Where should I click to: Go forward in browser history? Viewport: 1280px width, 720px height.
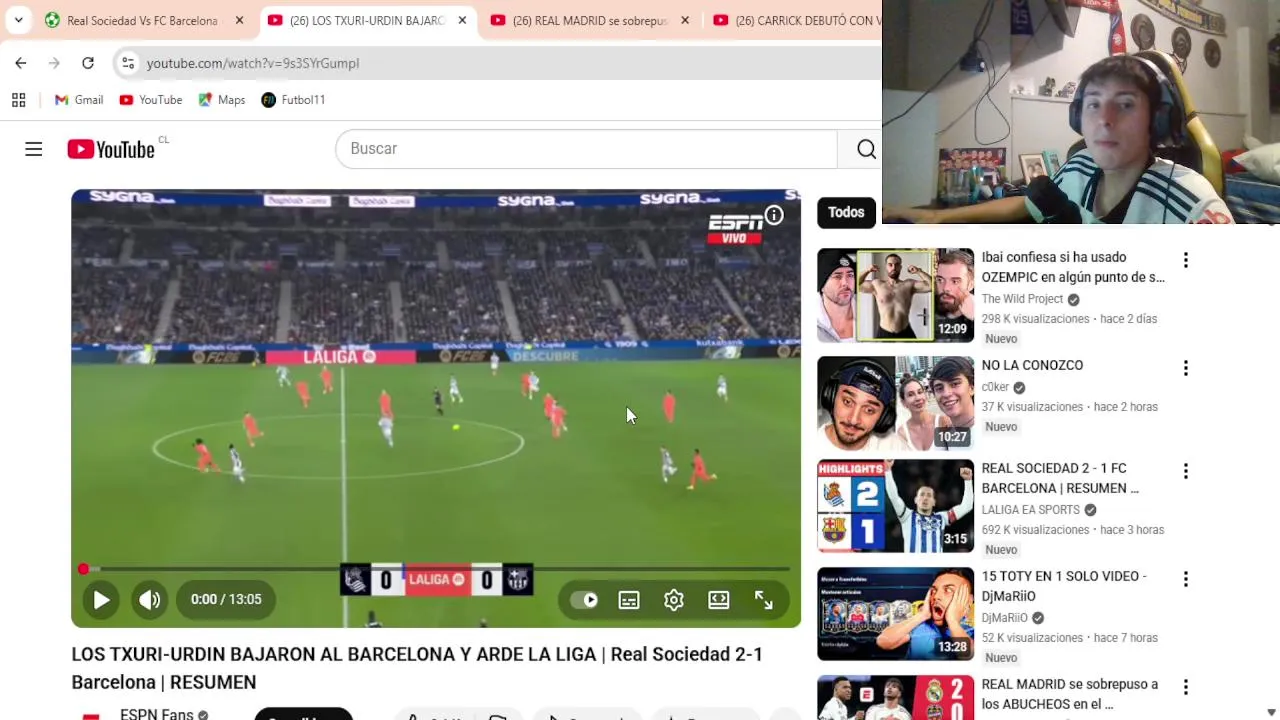pos(54,63)
